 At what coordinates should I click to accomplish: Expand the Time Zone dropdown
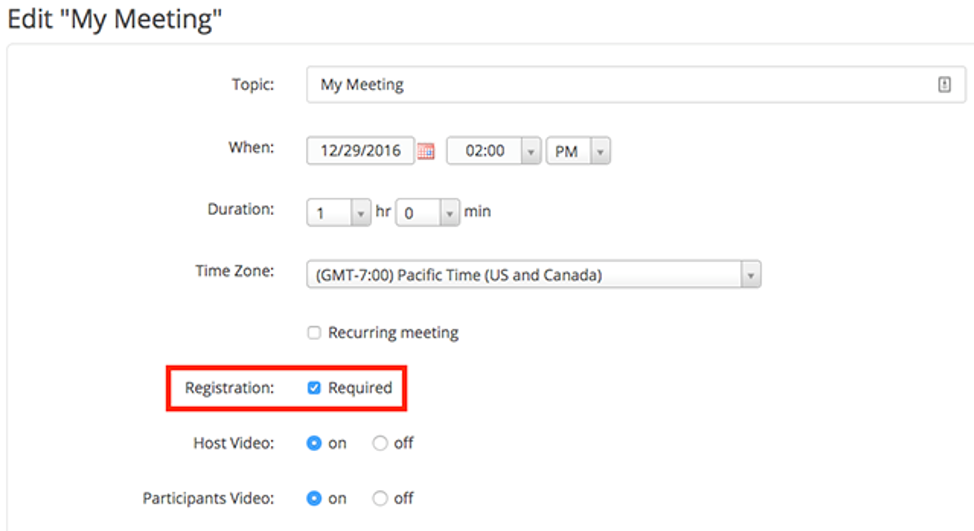point(750,275)
